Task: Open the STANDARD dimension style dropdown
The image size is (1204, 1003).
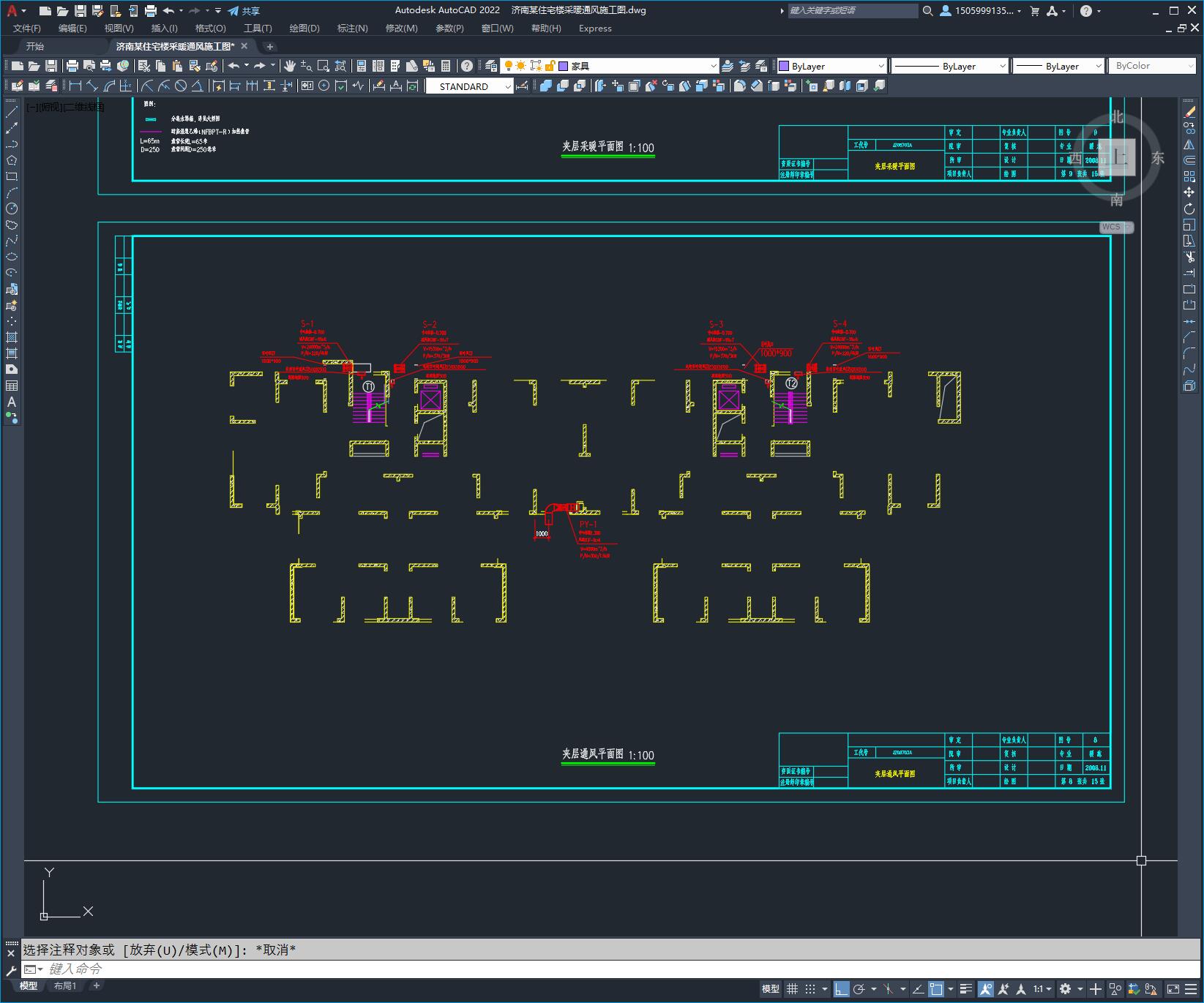Action: [x=470, y=86]
